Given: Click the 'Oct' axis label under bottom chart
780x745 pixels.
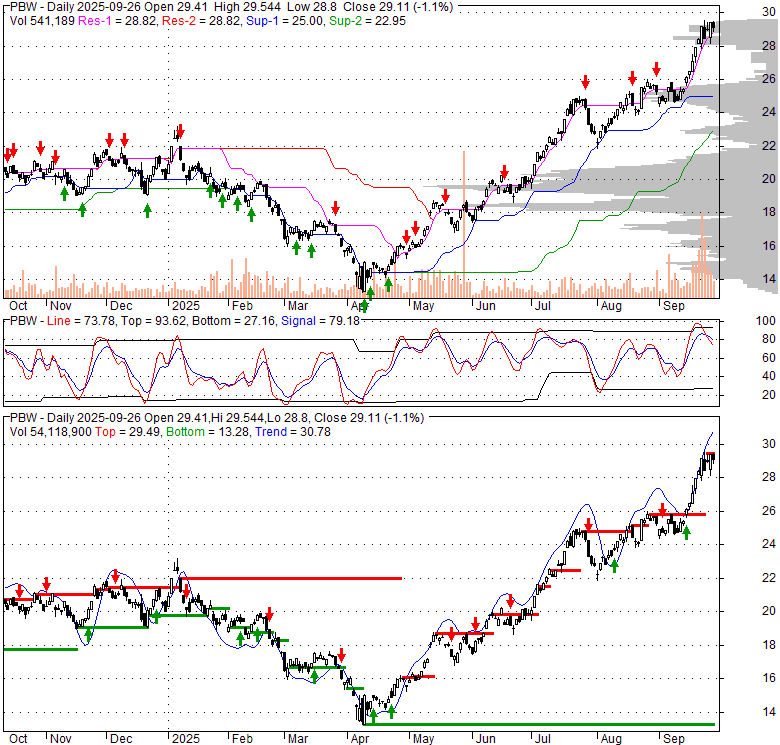Looking at the screenshot, I should pyautogui.click(x=18, y=739).
